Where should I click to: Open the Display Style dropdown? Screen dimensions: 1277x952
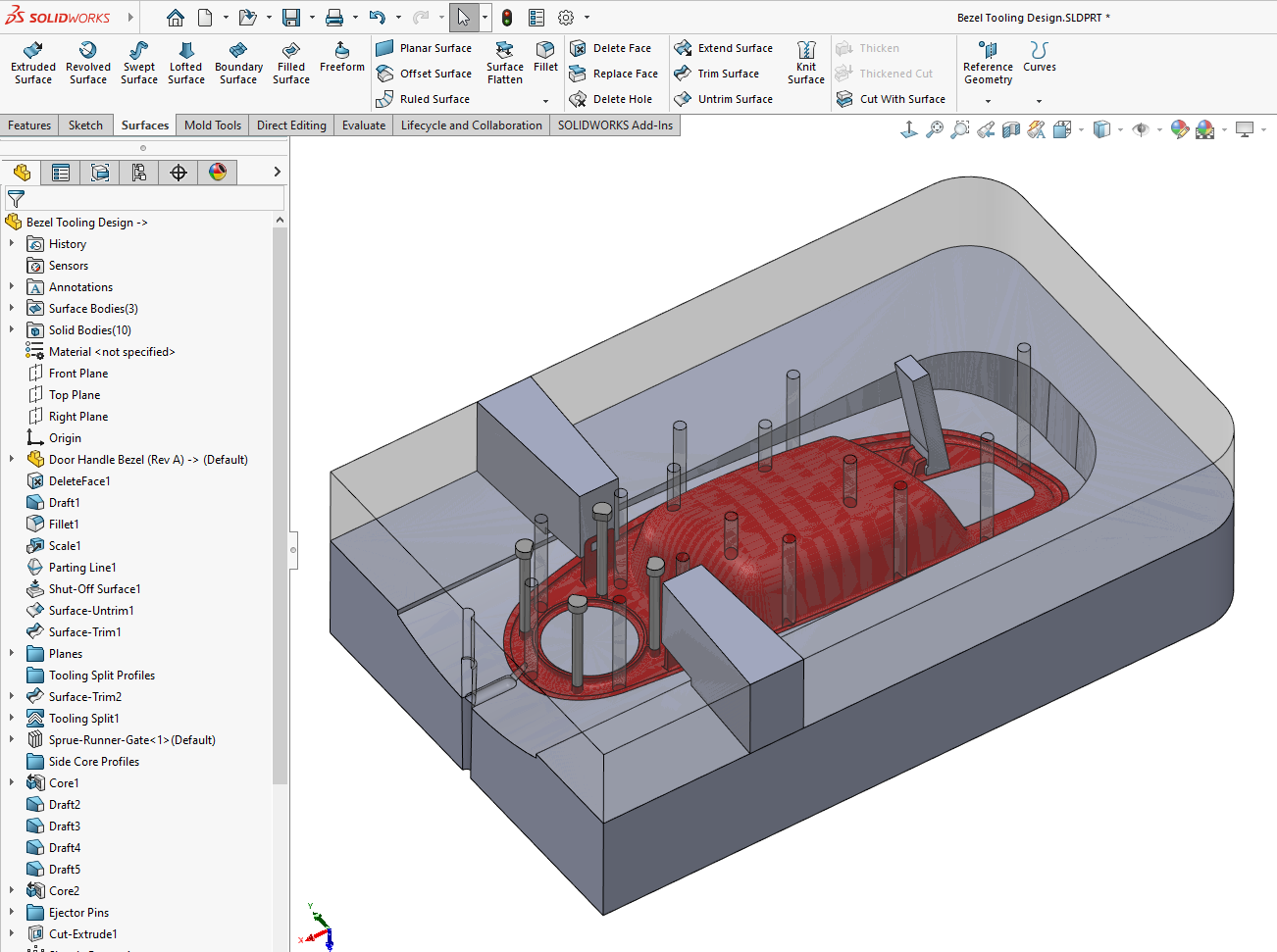click(1120, 128)
